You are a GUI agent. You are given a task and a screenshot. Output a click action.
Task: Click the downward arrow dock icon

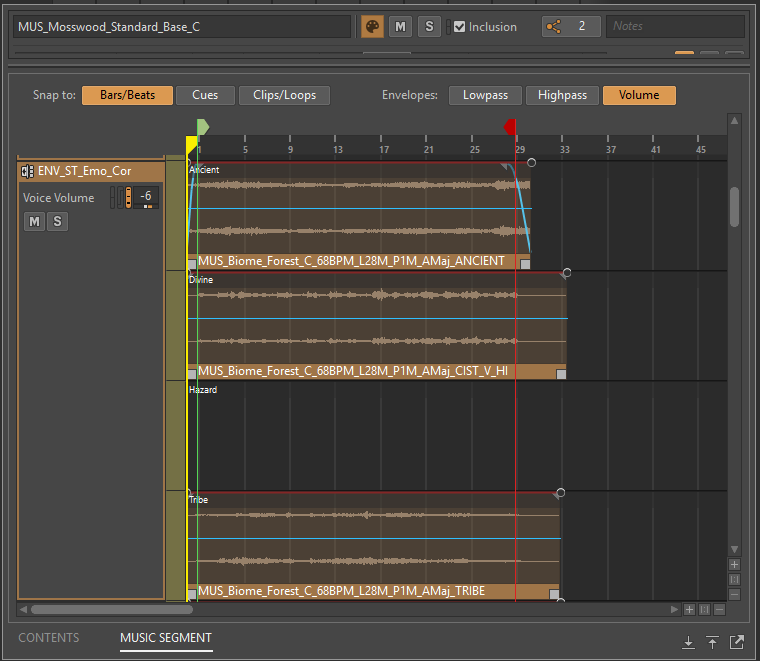point(688,643)
